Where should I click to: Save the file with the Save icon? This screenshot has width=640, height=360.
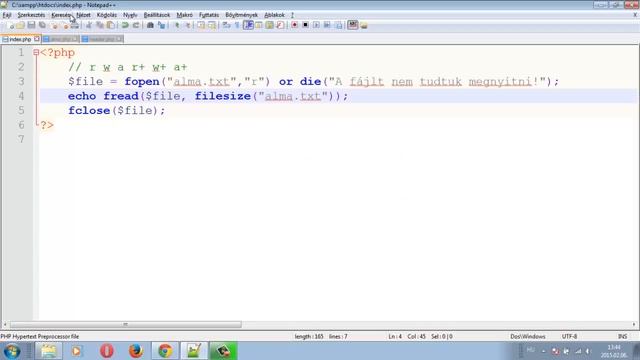point(31,25)
